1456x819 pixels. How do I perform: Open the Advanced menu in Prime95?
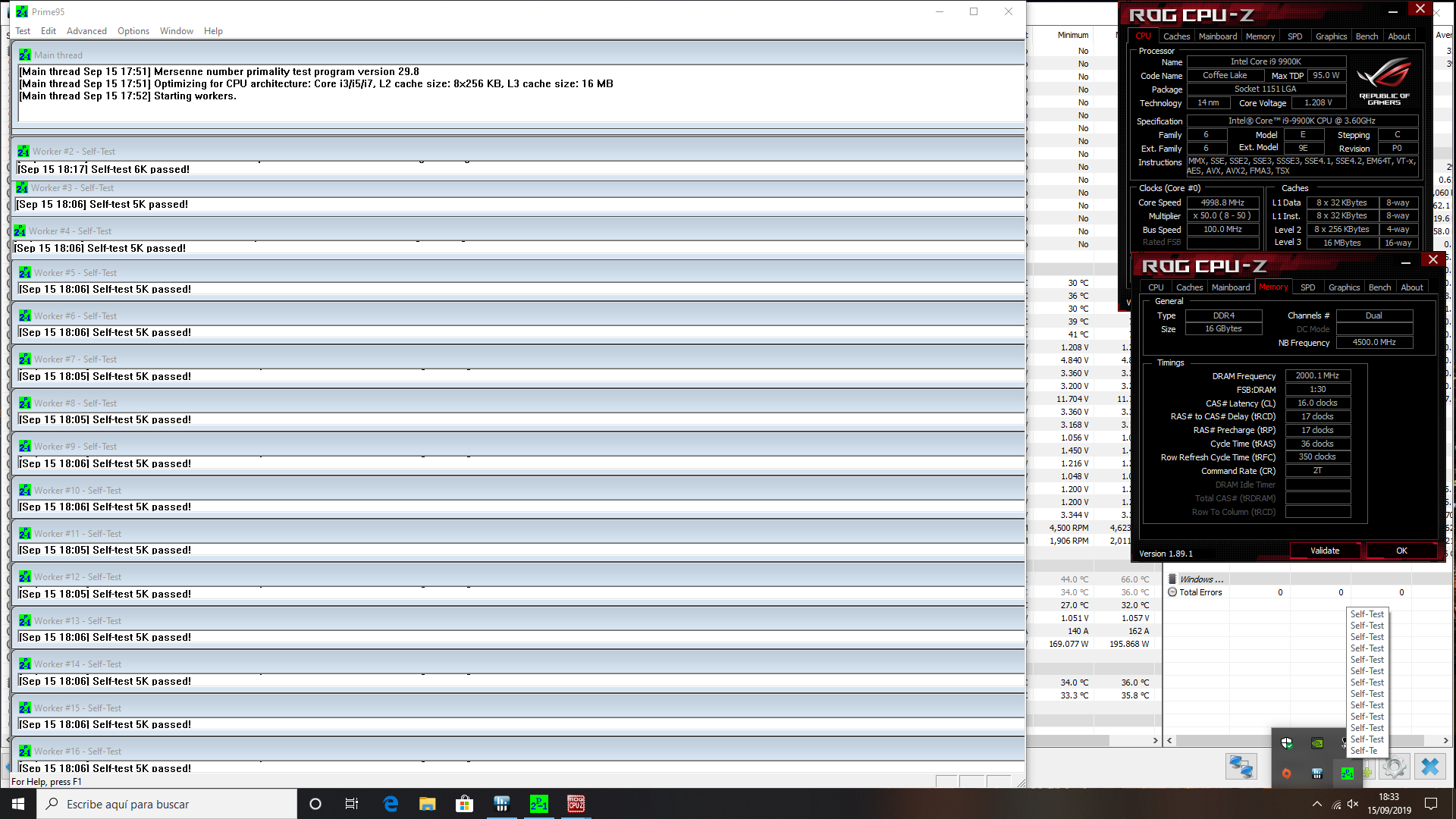coord(86,31)
